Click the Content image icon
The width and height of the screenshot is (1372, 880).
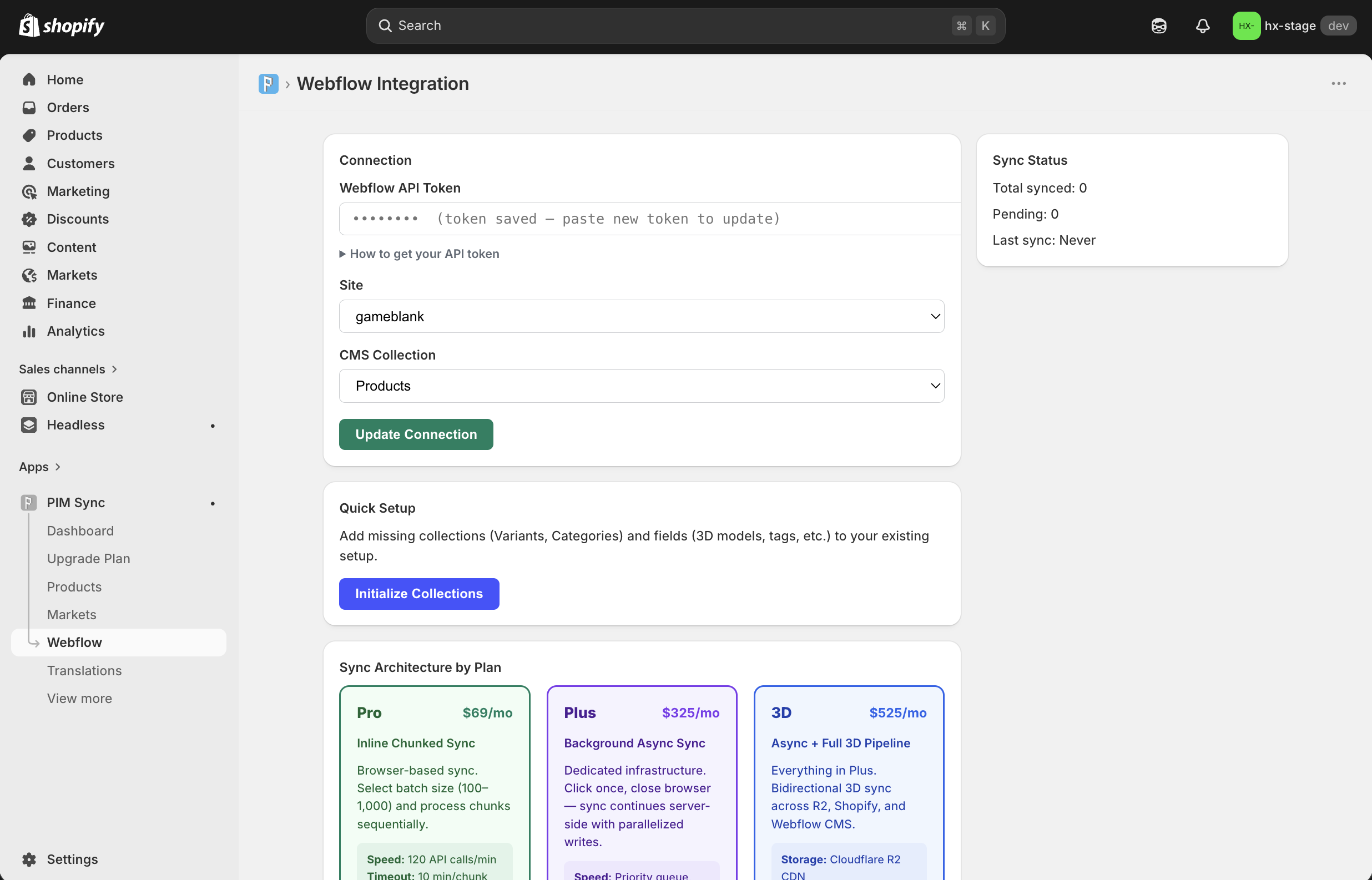pos(29,247)
